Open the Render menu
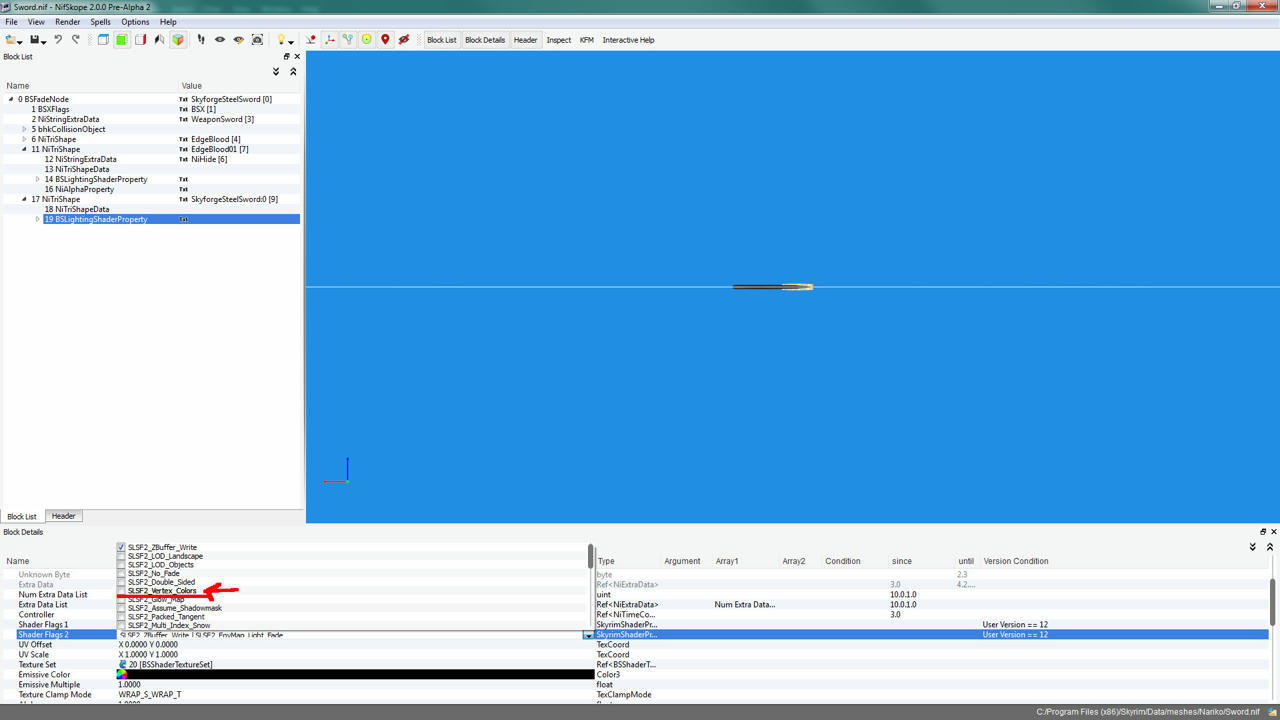The height and width of the screenshot is (720, 1280). [x=68, y=22]
